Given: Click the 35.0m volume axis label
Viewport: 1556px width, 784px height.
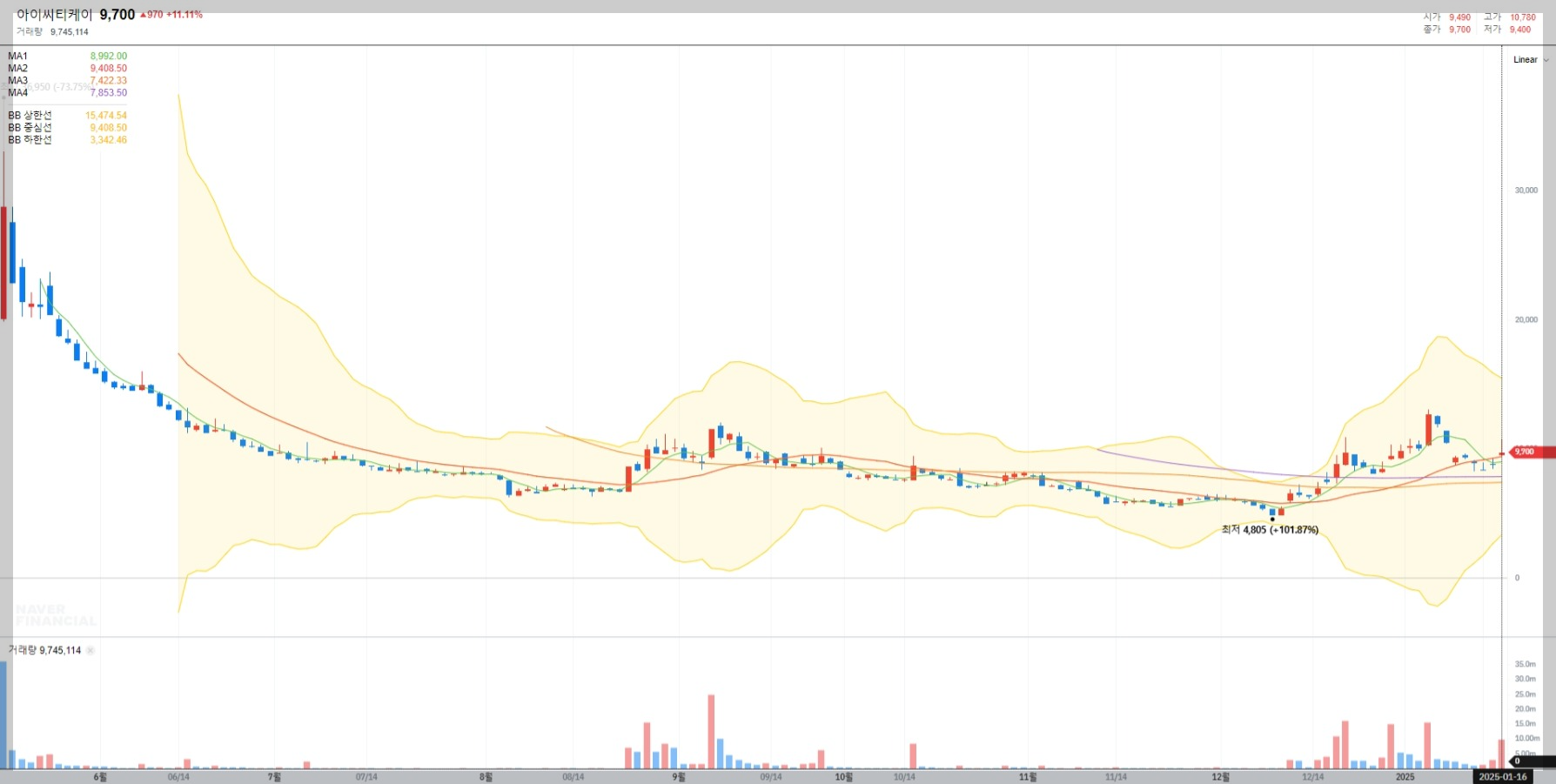Looking at the screenshot, I should tap(1526, 664).
